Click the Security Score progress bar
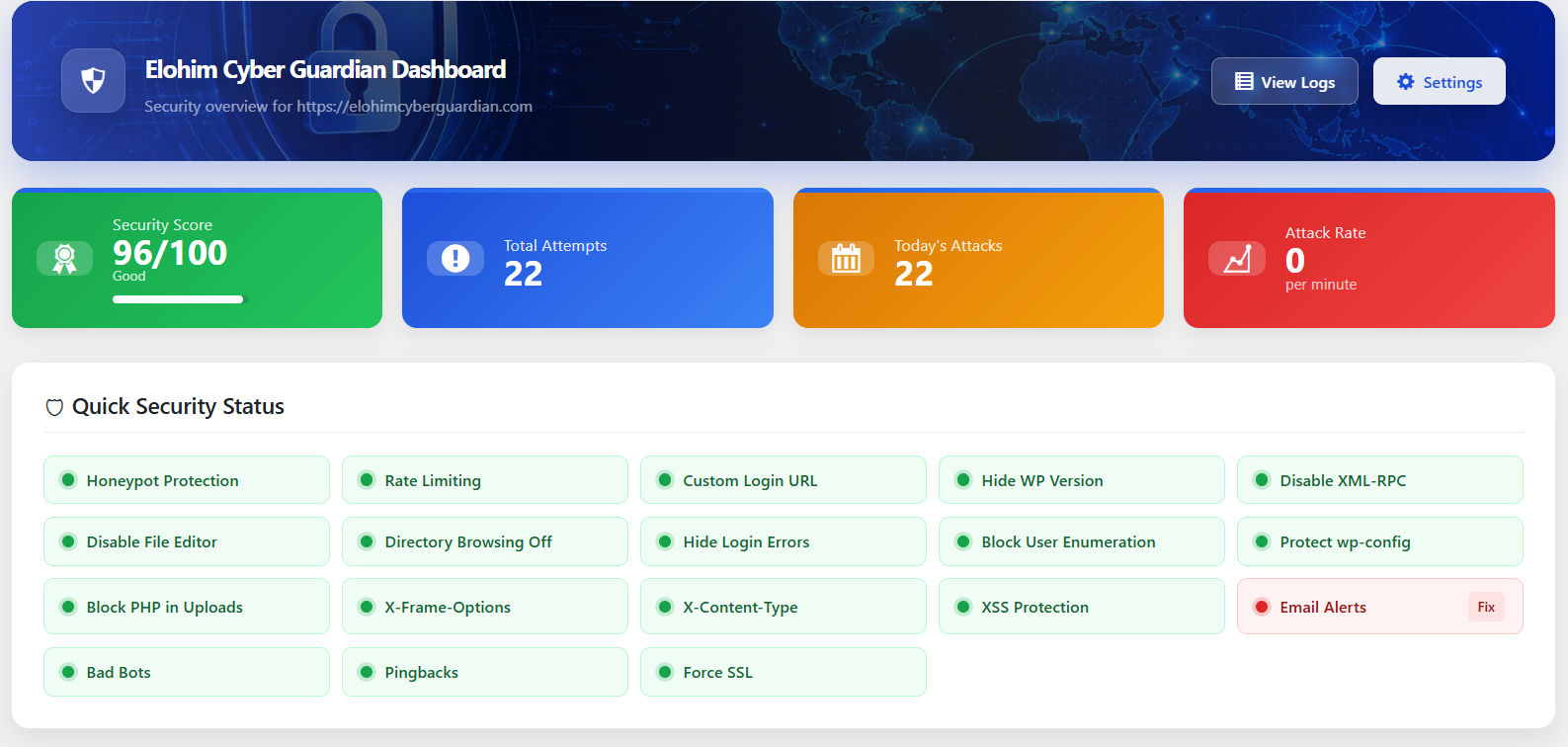This screenshot has height=747, width=1568. pos(180,299)
